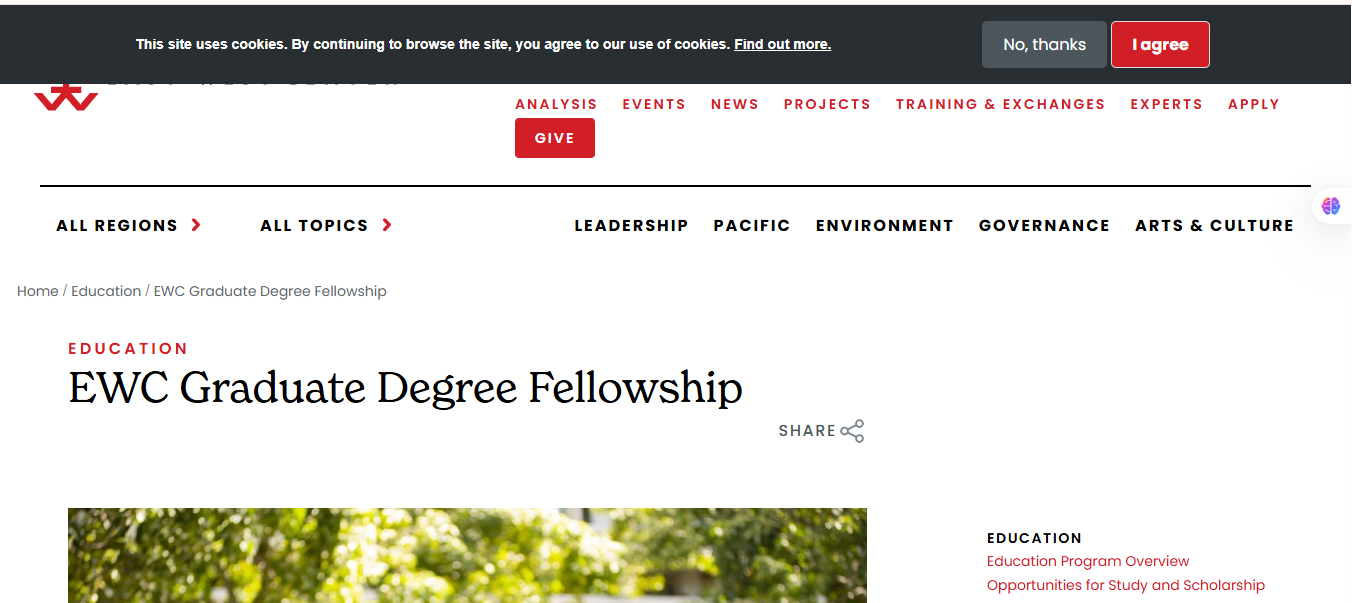Screen dimensions: 1352x603
Task: Decline cookies with No, thanks
Action: click(1044, 45)
